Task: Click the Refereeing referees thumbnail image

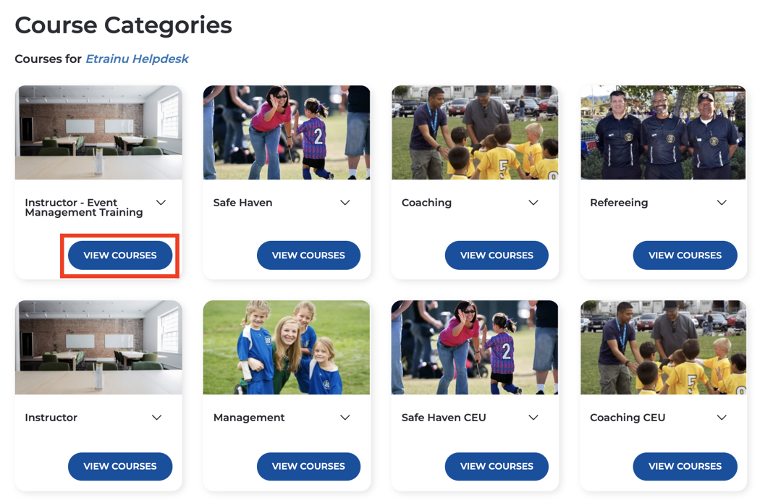Action: coord(663,132)
